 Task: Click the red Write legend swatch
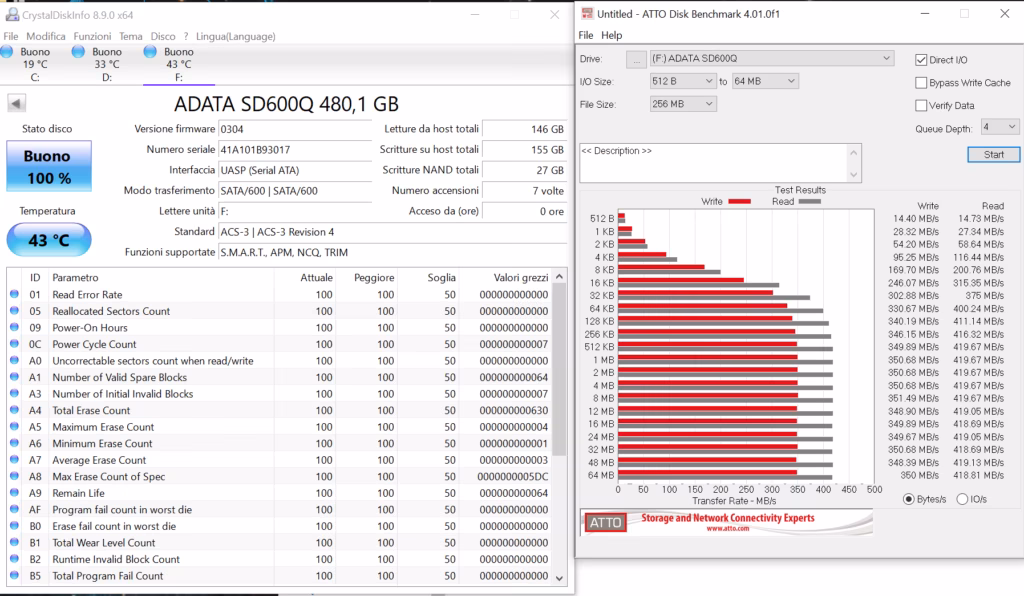(739, 201)
